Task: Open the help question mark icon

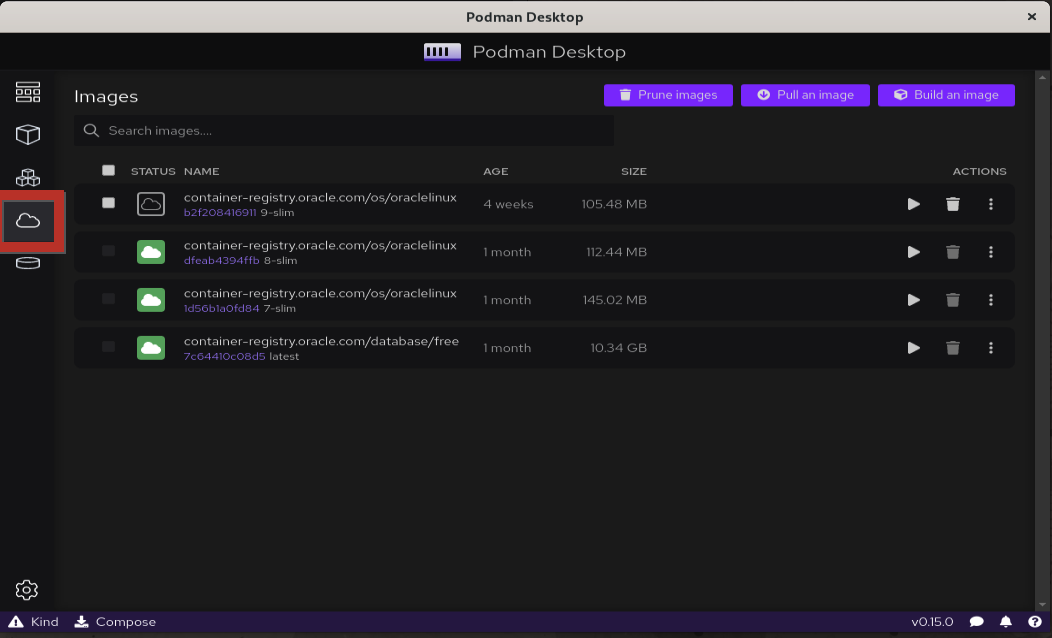Action: click(x=1035, y=622)
